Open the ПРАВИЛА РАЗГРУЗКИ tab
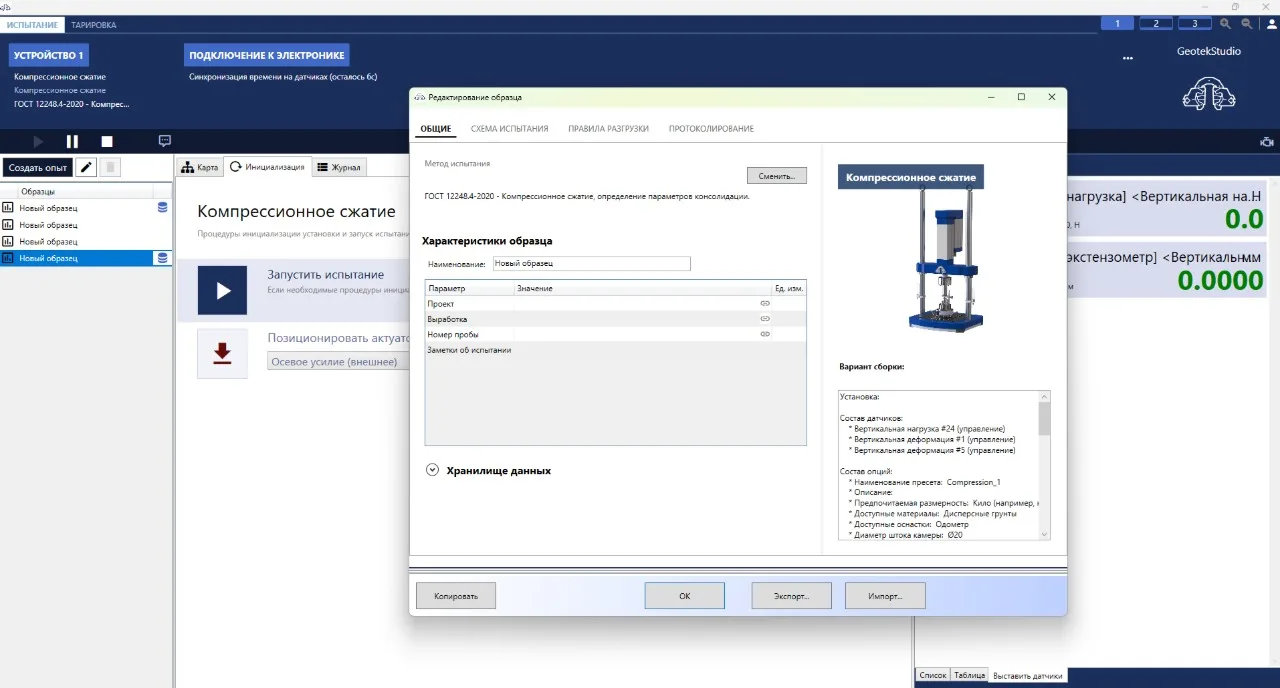Image resolution: width=1280 pixels, height=688 pixels. point(608,129)
